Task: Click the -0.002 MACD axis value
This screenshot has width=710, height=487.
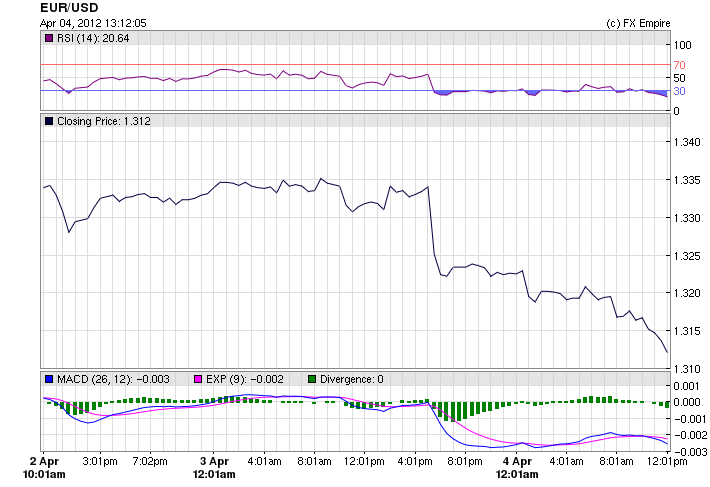Action: point(690,435)
